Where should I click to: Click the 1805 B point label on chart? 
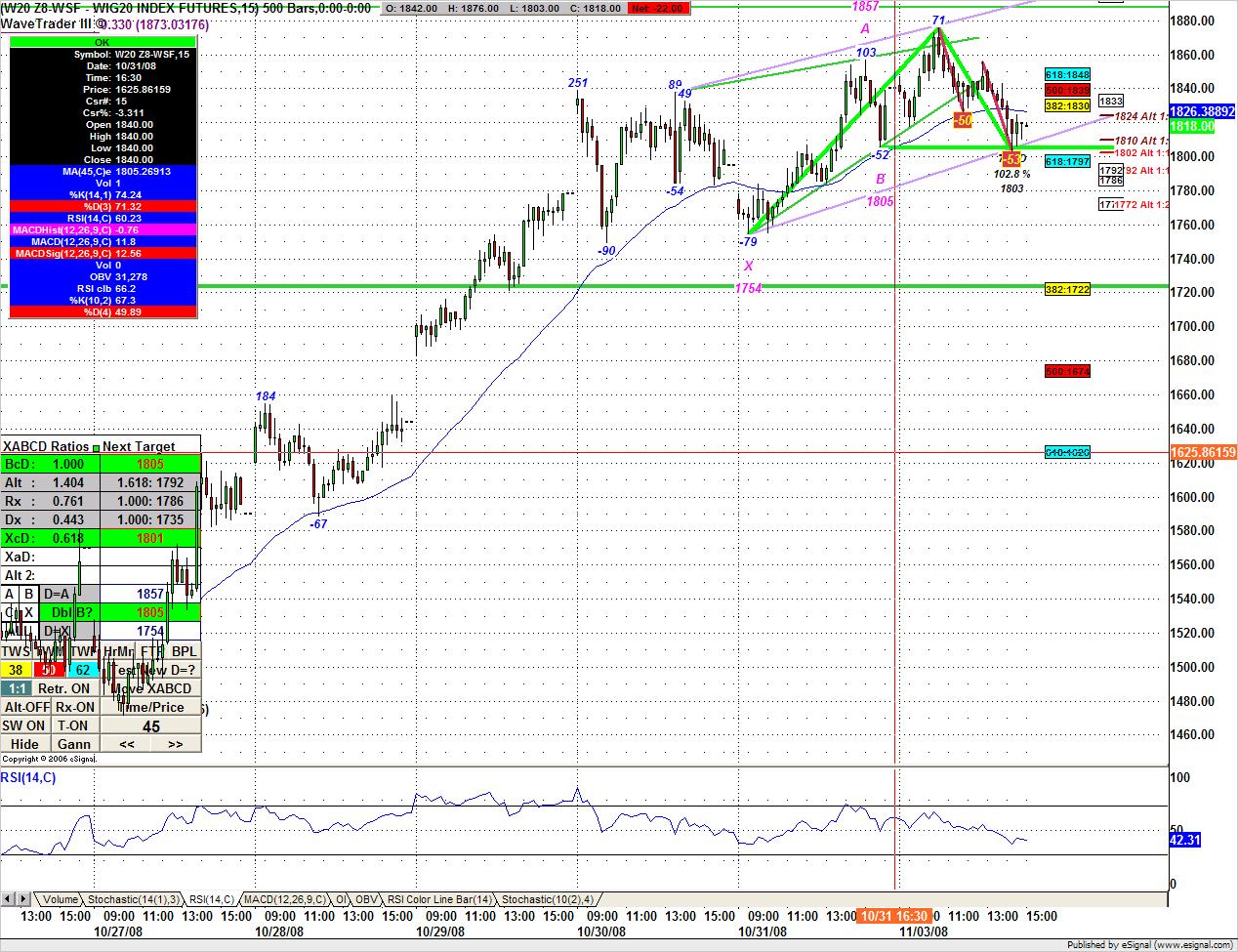pyautogui.click(x=880, y=202)
